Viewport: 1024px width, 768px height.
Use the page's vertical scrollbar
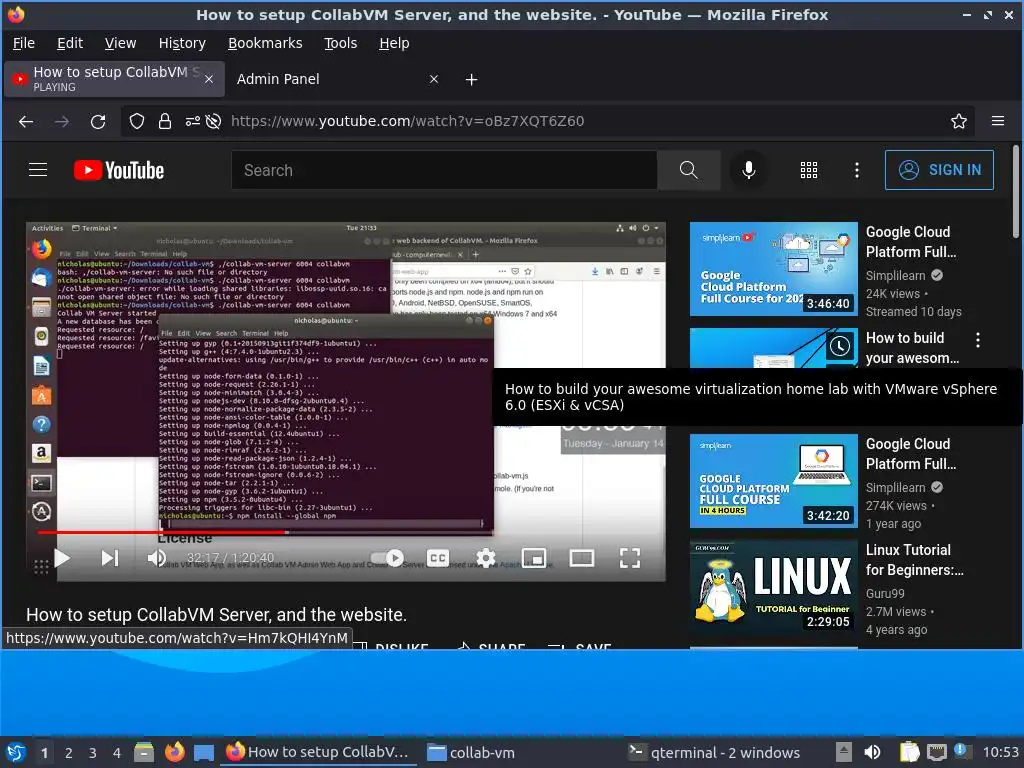[x=1016, y=191]
